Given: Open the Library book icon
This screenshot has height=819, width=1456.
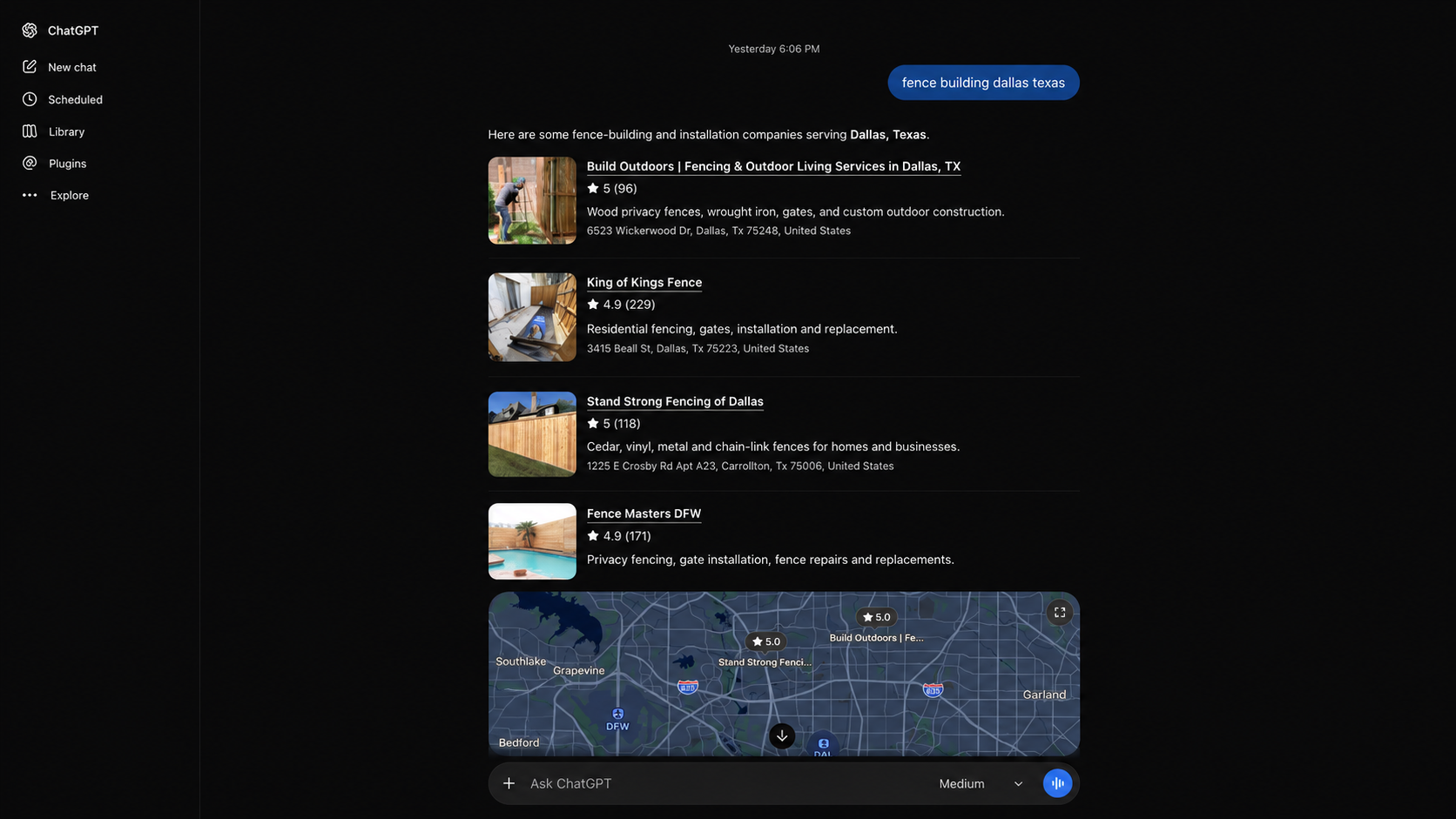Looking at the screenshot, I should pos(30,131).
